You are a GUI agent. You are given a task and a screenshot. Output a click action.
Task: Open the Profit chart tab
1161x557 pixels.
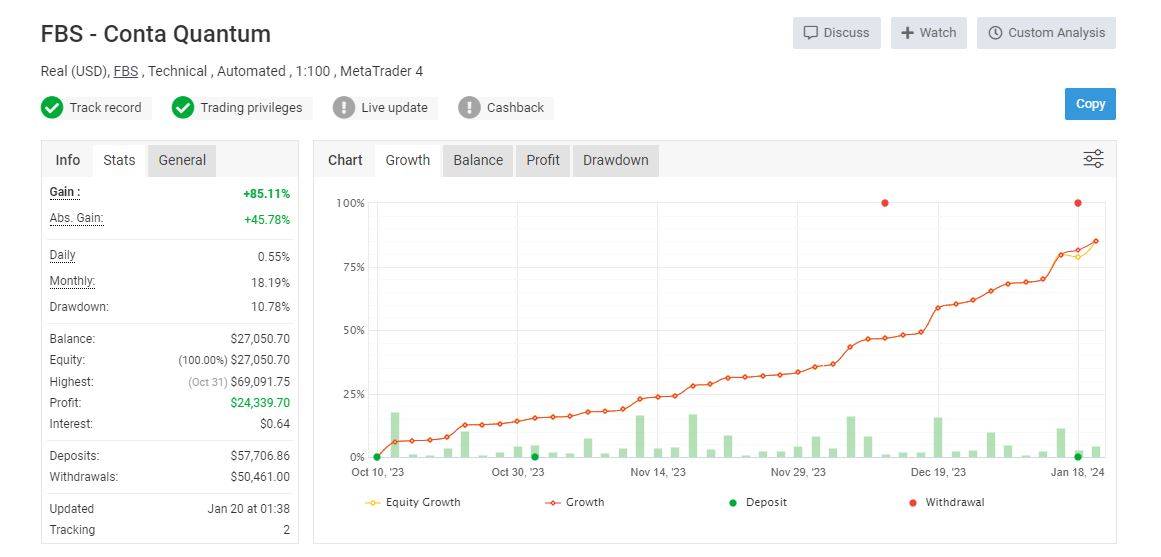click(543, 160)
